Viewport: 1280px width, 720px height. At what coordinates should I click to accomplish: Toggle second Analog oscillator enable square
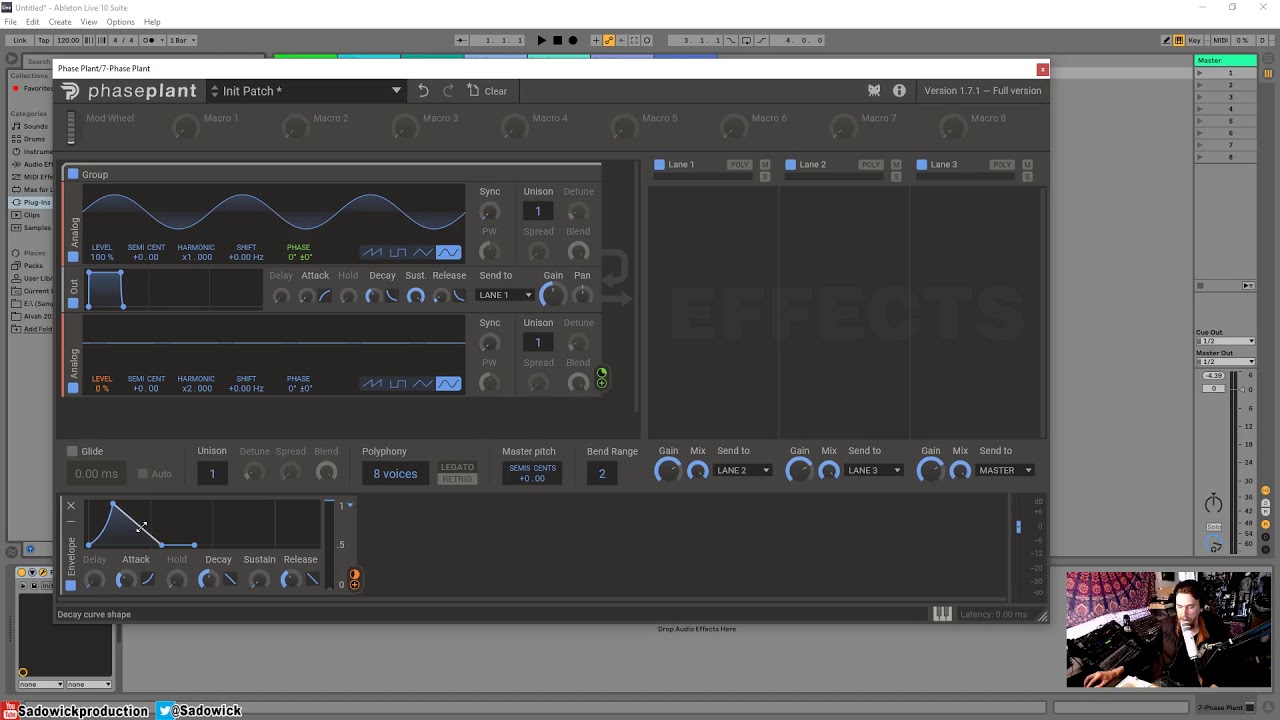coord(73,388)
